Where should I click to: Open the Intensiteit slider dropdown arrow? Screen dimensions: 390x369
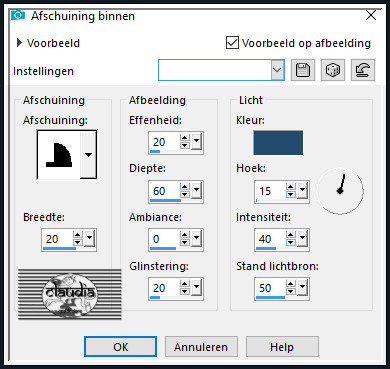302,239
